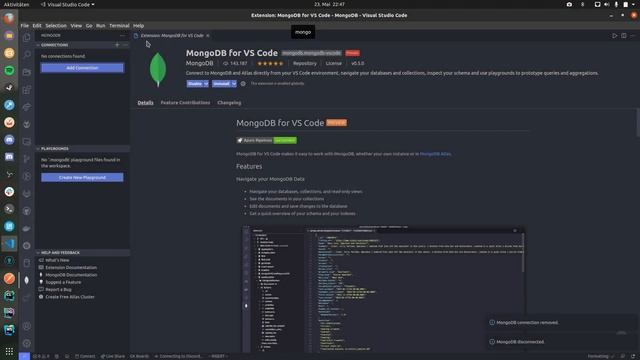Open the Explorer view in activity bar
The width and height of the screenshot is (640, 360).
27,37
